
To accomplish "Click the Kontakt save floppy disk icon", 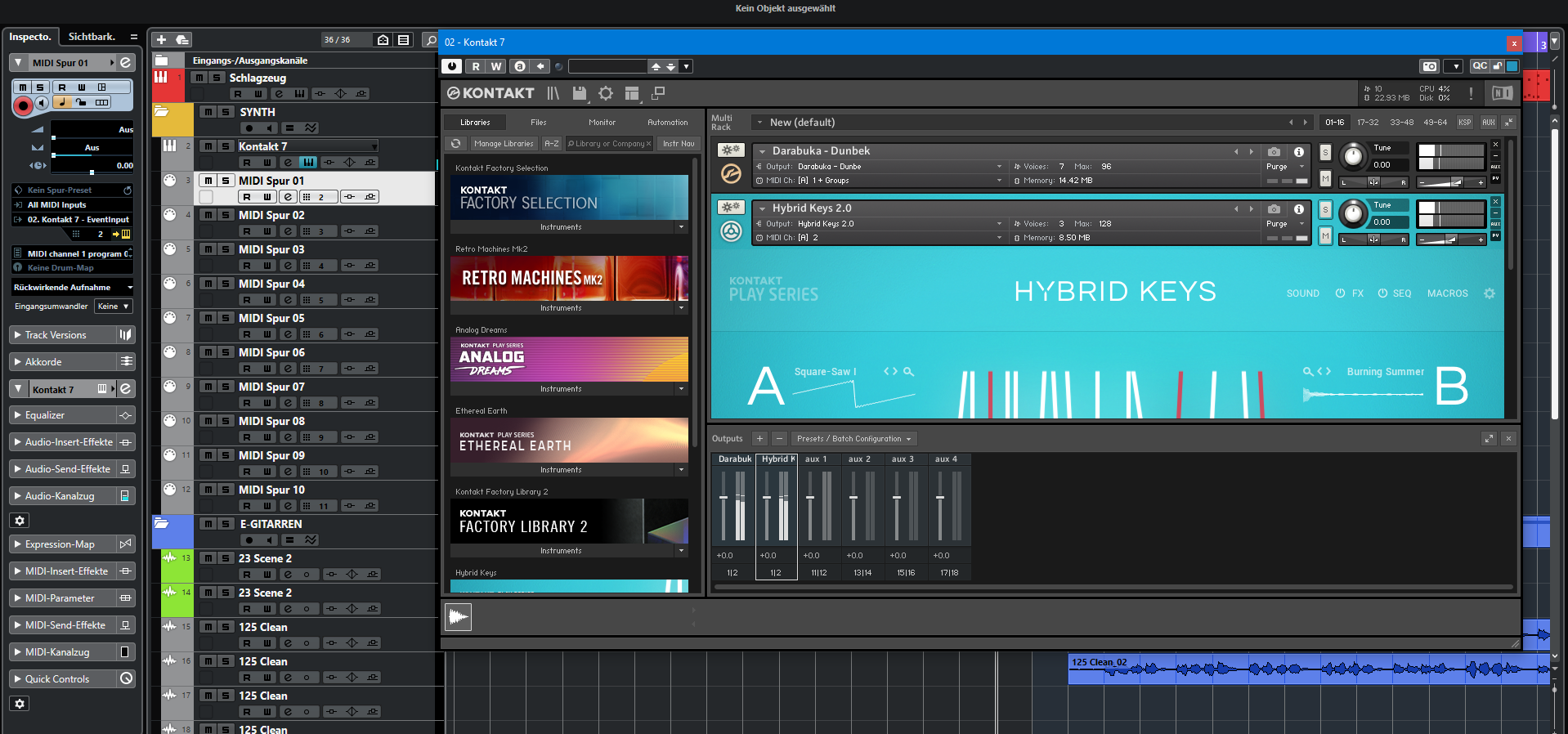I will click(580, 93).
